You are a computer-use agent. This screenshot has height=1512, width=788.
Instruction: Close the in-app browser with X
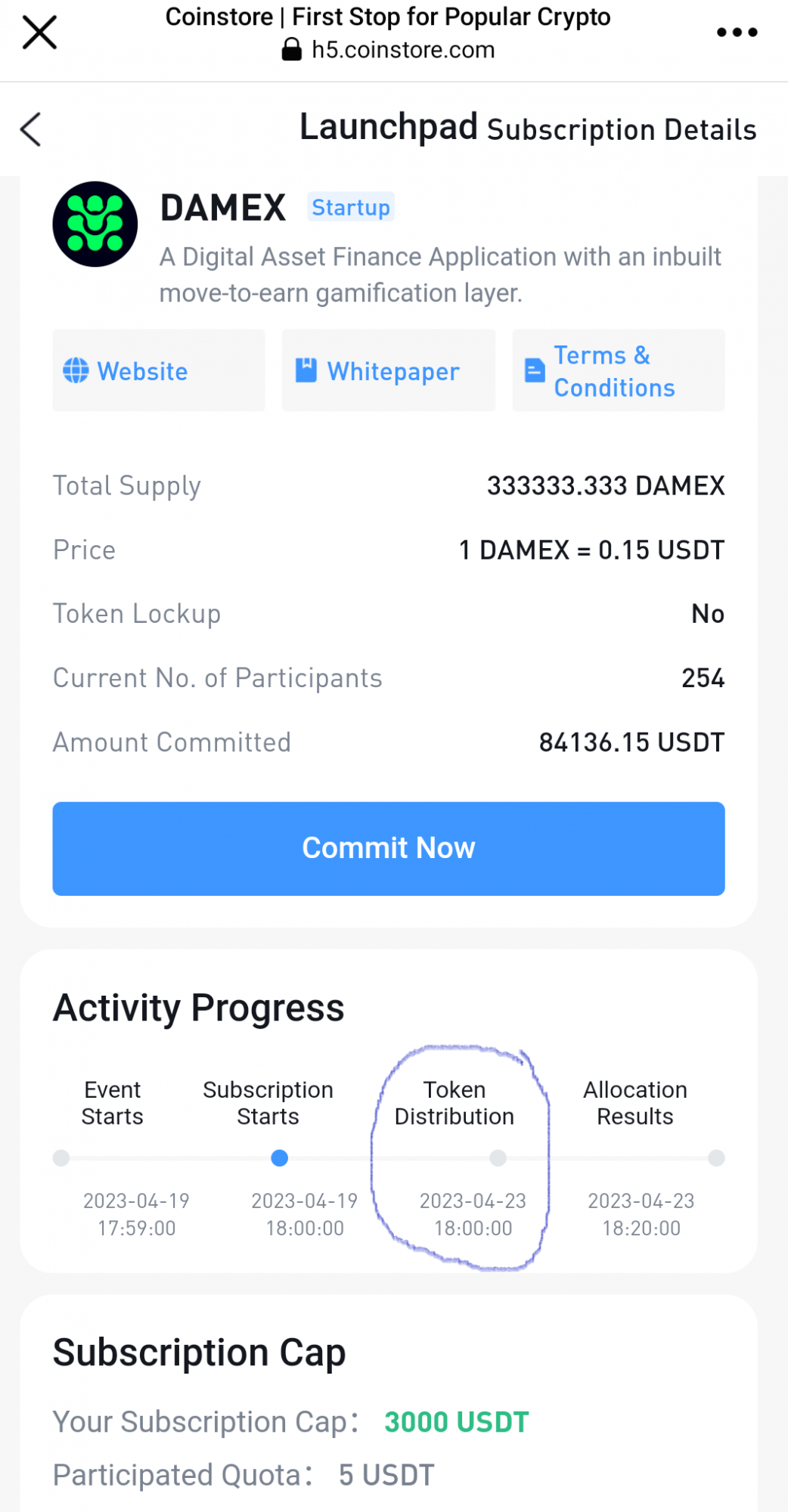pos(39,33)
